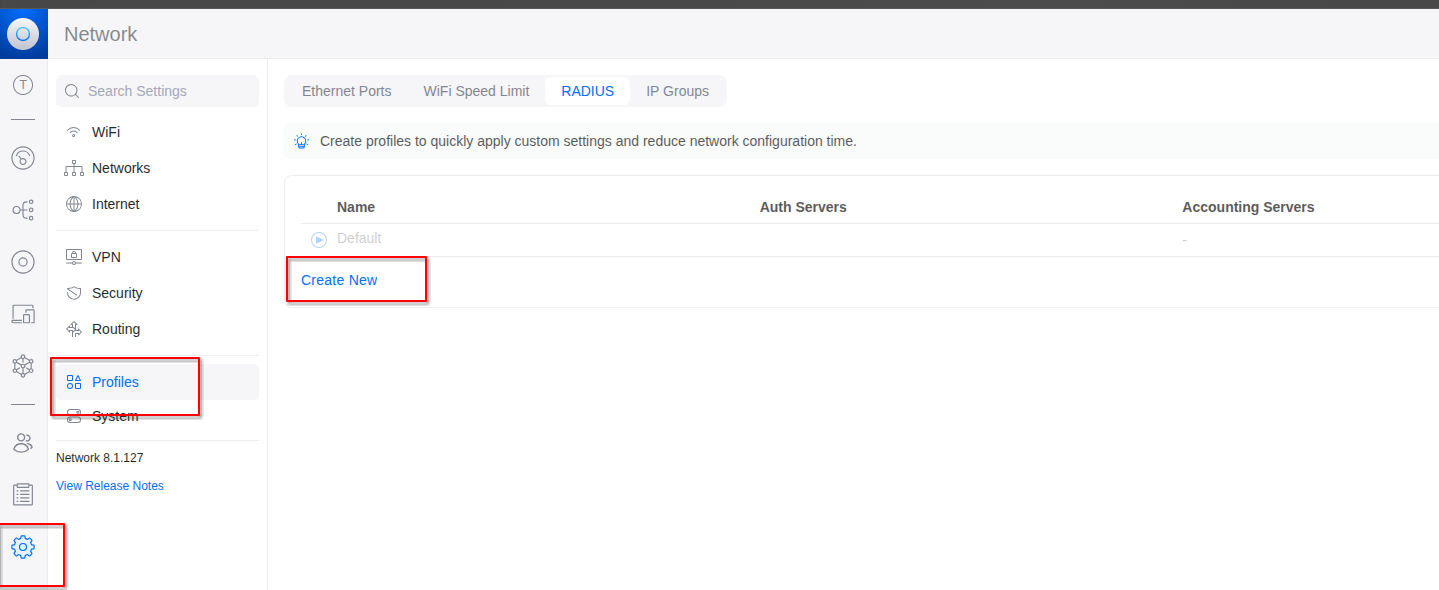Screen dimensions: 1439x590
Task: Click the Search Settings field
Action: click(157, 91)
